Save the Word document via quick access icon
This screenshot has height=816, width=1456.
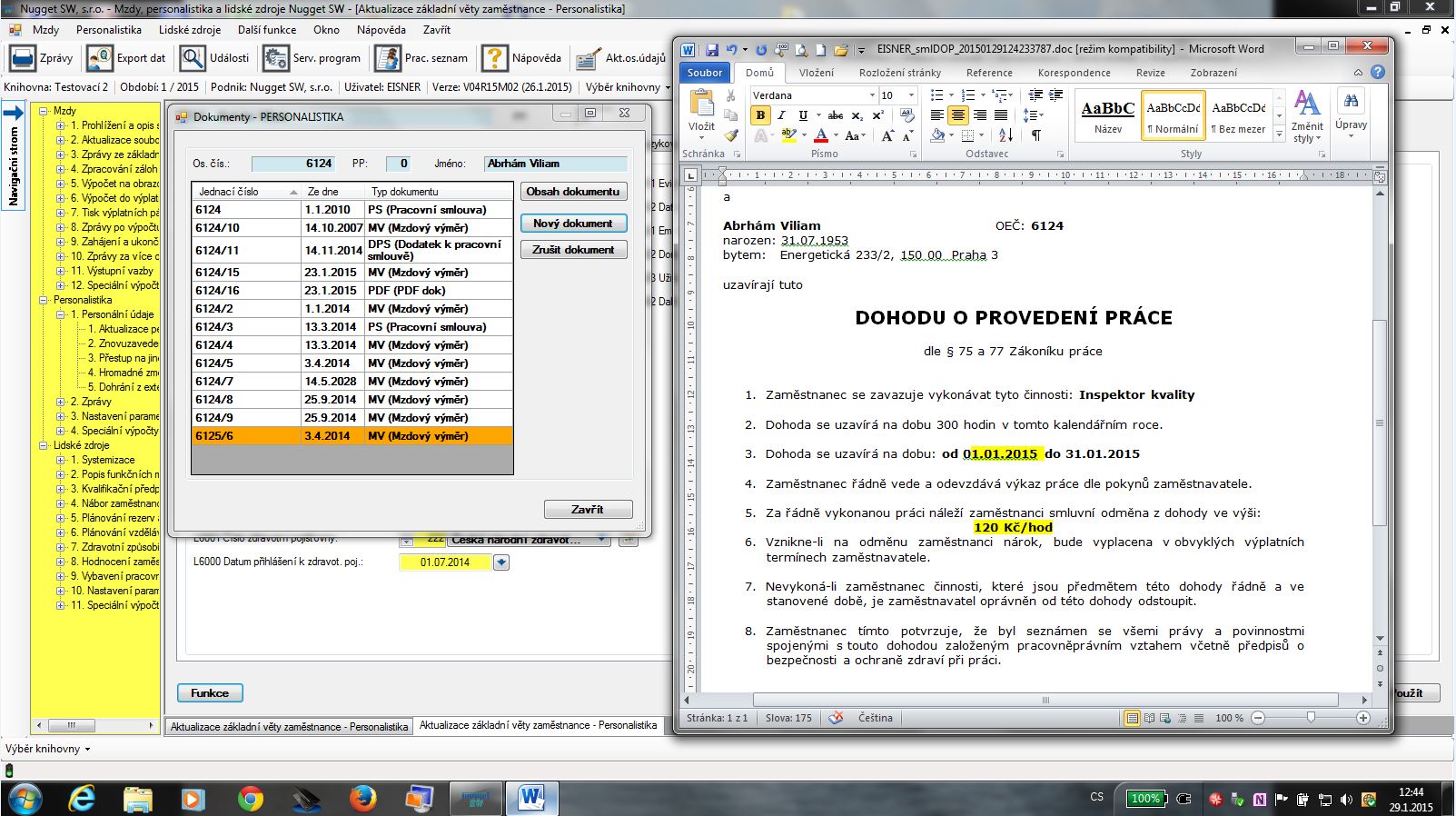[x=711, y=50]
